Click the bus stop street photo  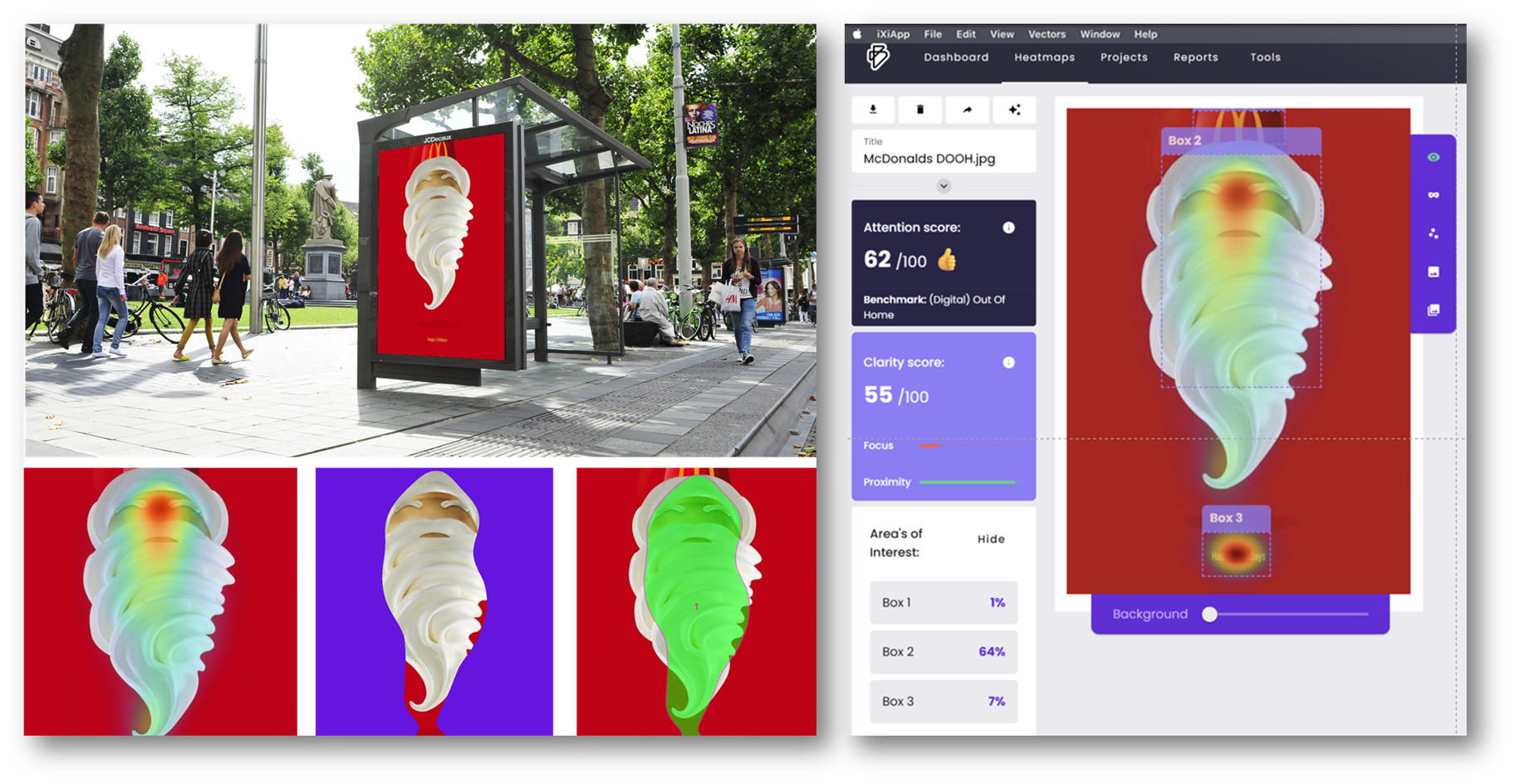coord(420,240)
